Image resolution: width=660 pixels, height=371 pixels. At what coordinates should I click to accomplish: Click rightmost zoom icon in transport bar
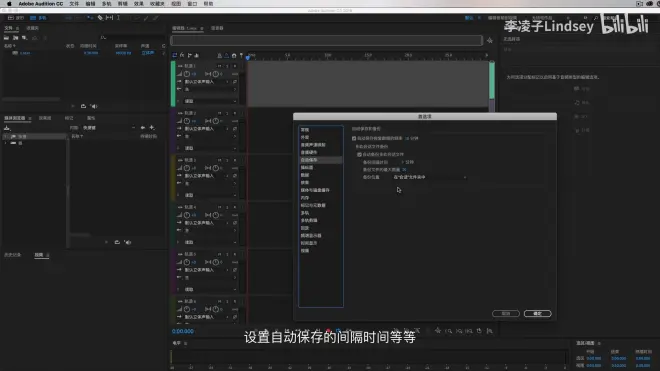coord(490,331)
